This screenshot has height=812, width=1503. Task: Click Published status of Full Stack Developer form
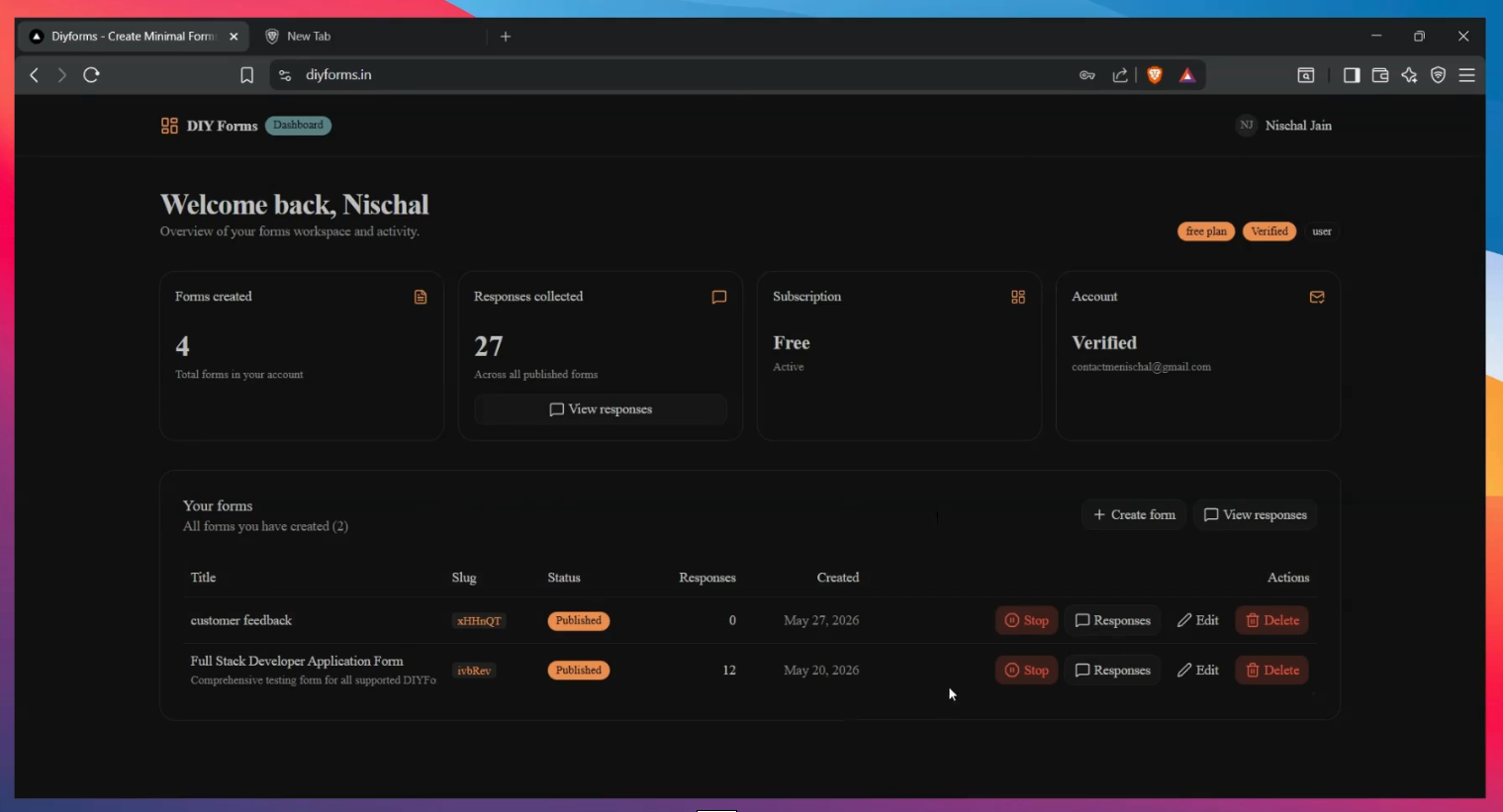click(x=579, y=671)
